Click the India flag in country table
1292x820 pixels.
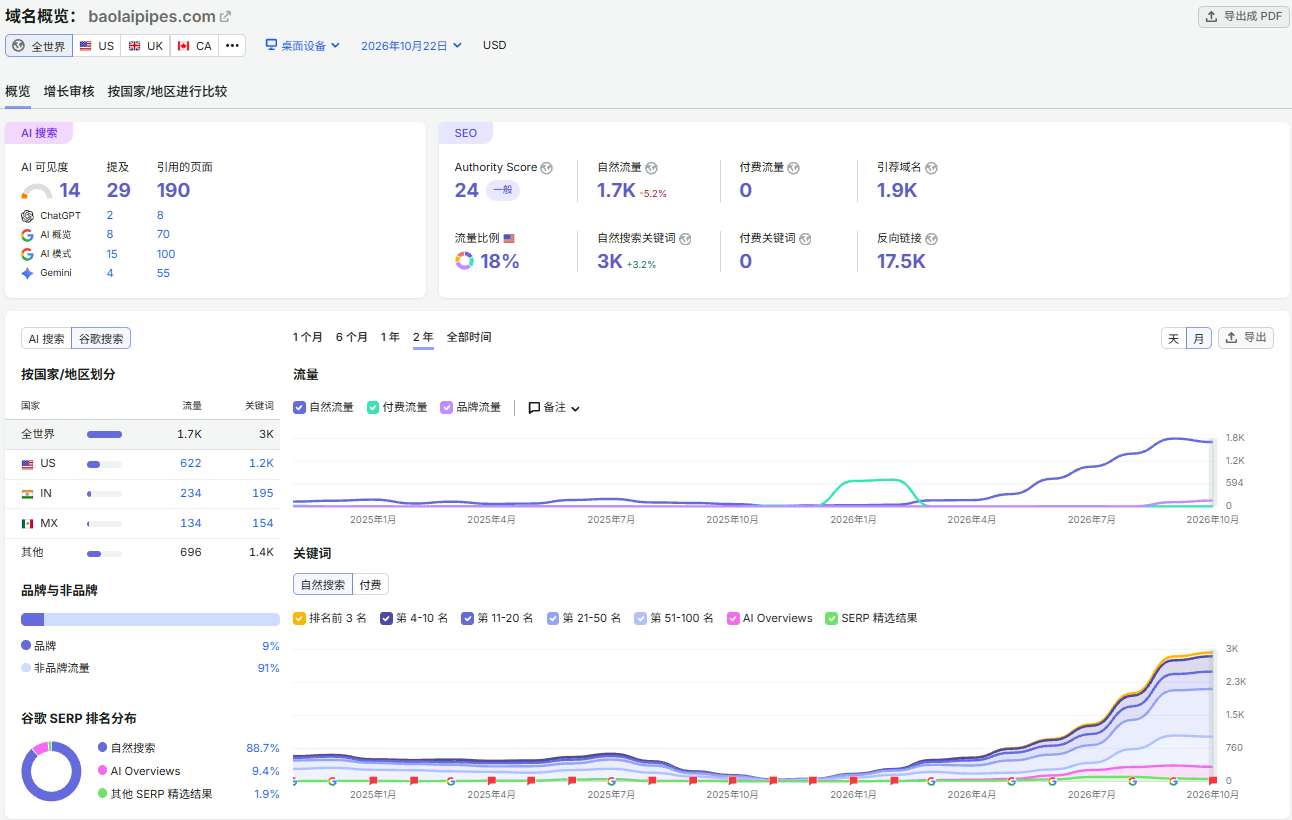tap(27, 494)
